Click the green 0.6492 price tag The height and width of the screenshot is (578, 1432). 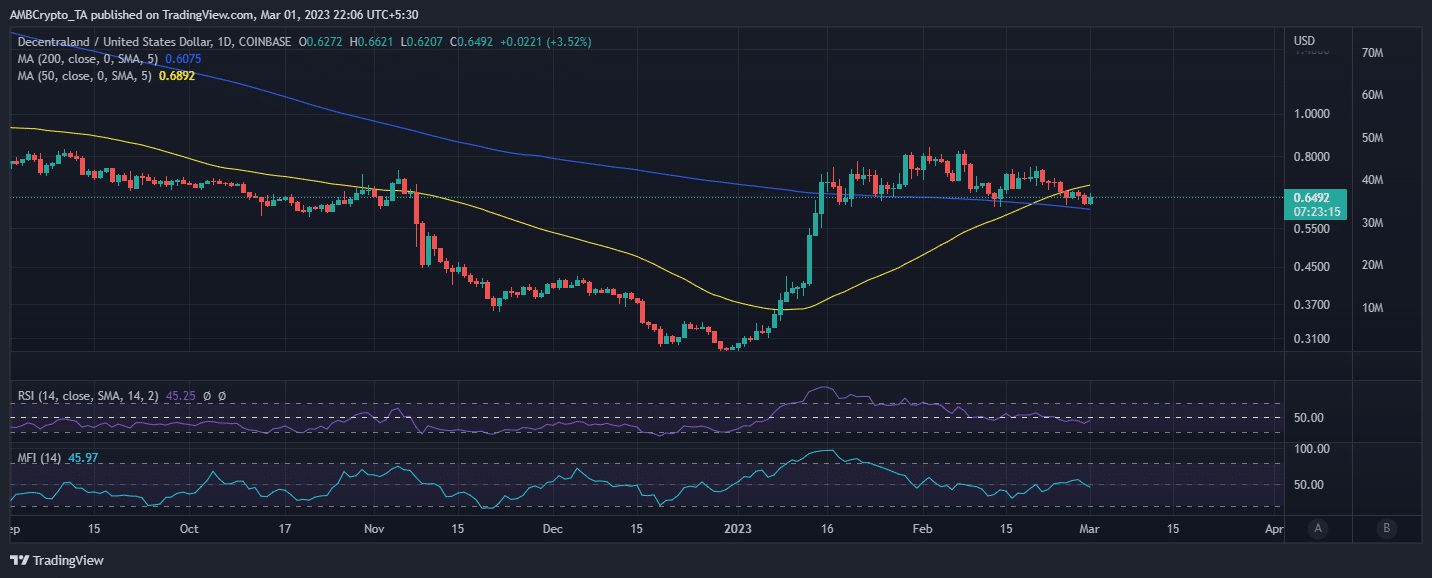(x=1314, y=197)
